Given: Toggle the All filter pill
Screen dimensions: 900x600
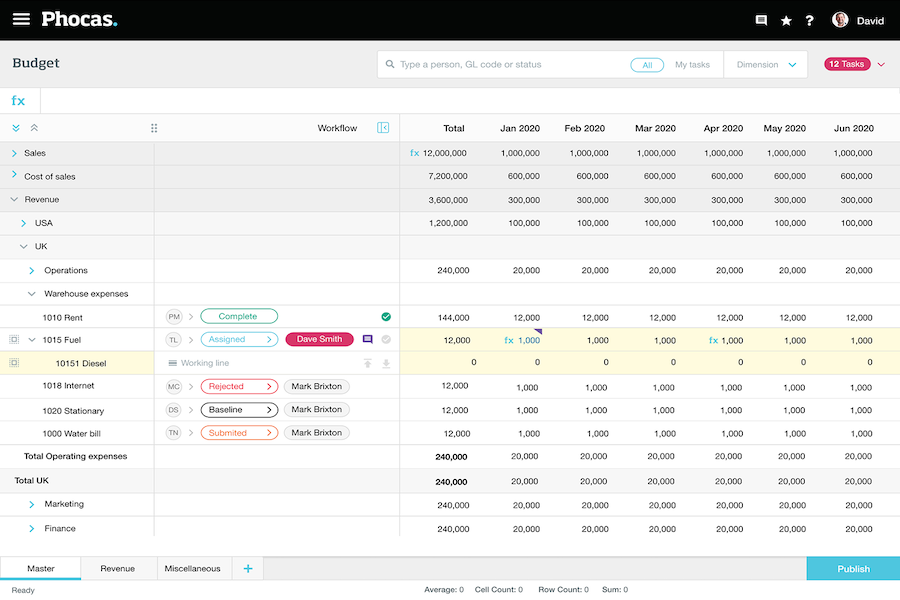Looking at the screenshot, I should click(647, 65).
